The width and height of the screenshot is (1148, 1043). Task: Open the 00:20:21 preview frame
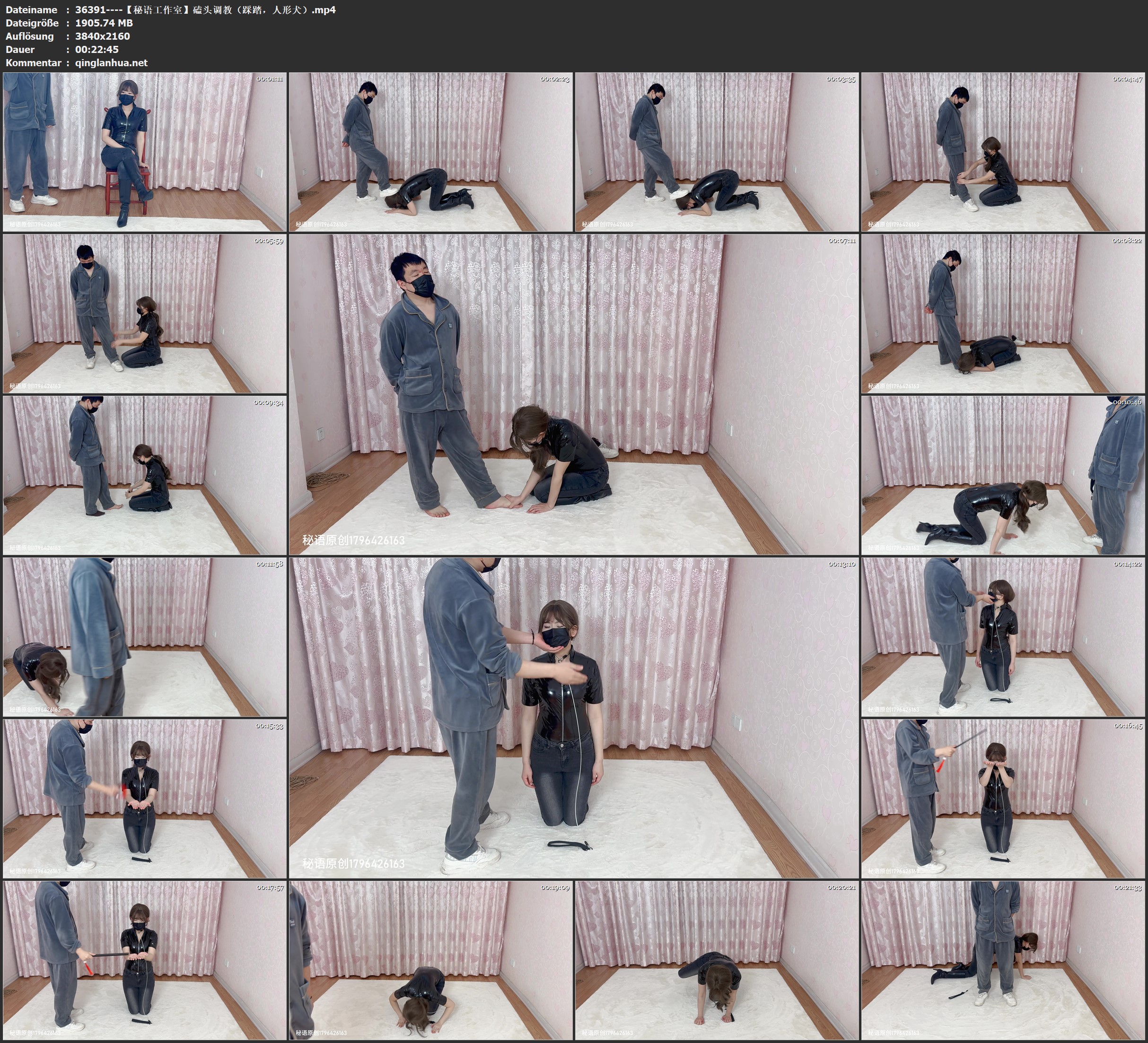coord(716,960)
